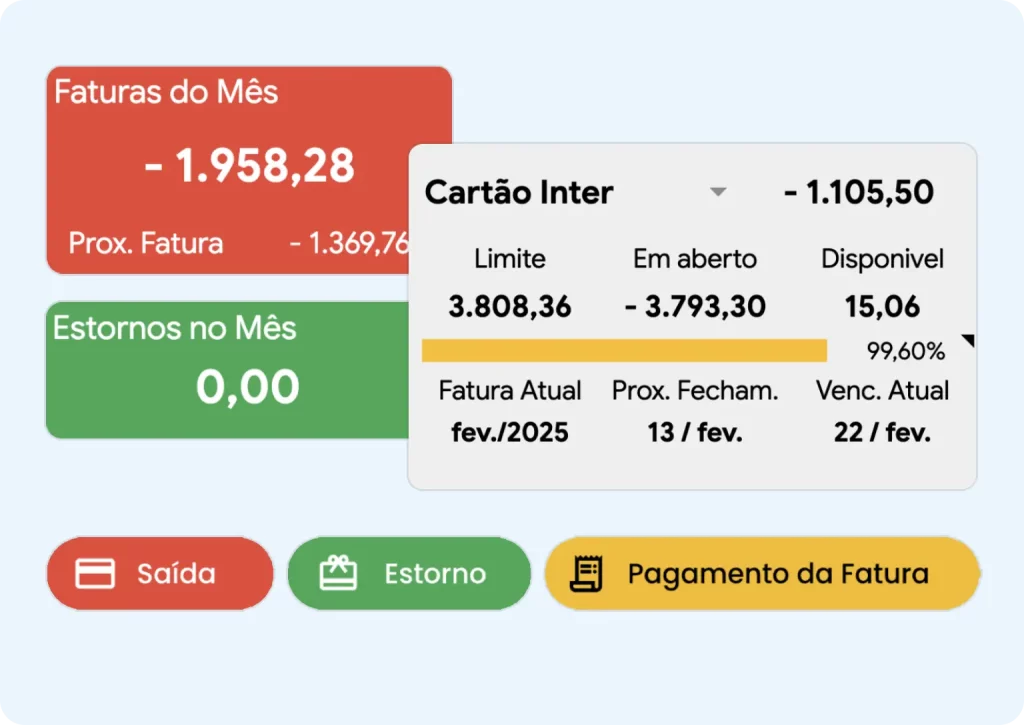Viewport: 1024px width, 725px height.
Task: Select Venc. Atual date 22 / fev.
Action: pos(882,432)
